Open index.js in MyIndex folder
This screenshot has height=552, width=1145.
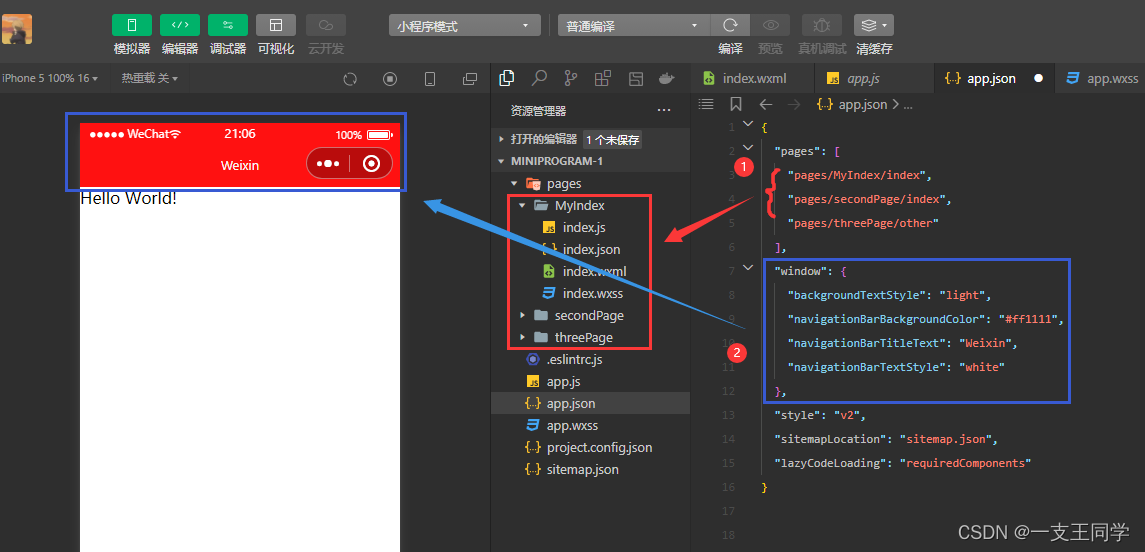[590, 227]
